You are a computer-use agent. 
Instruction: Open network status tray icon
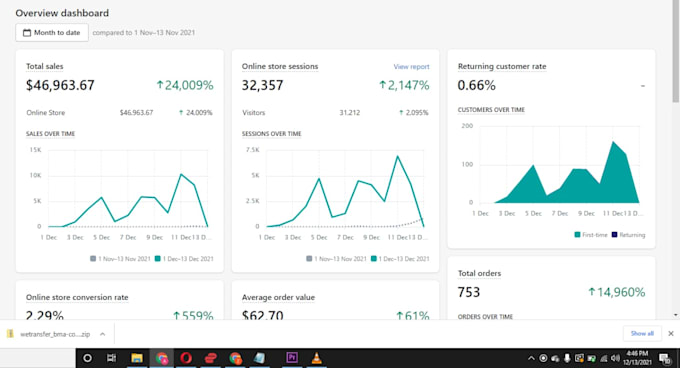[604, 358]
